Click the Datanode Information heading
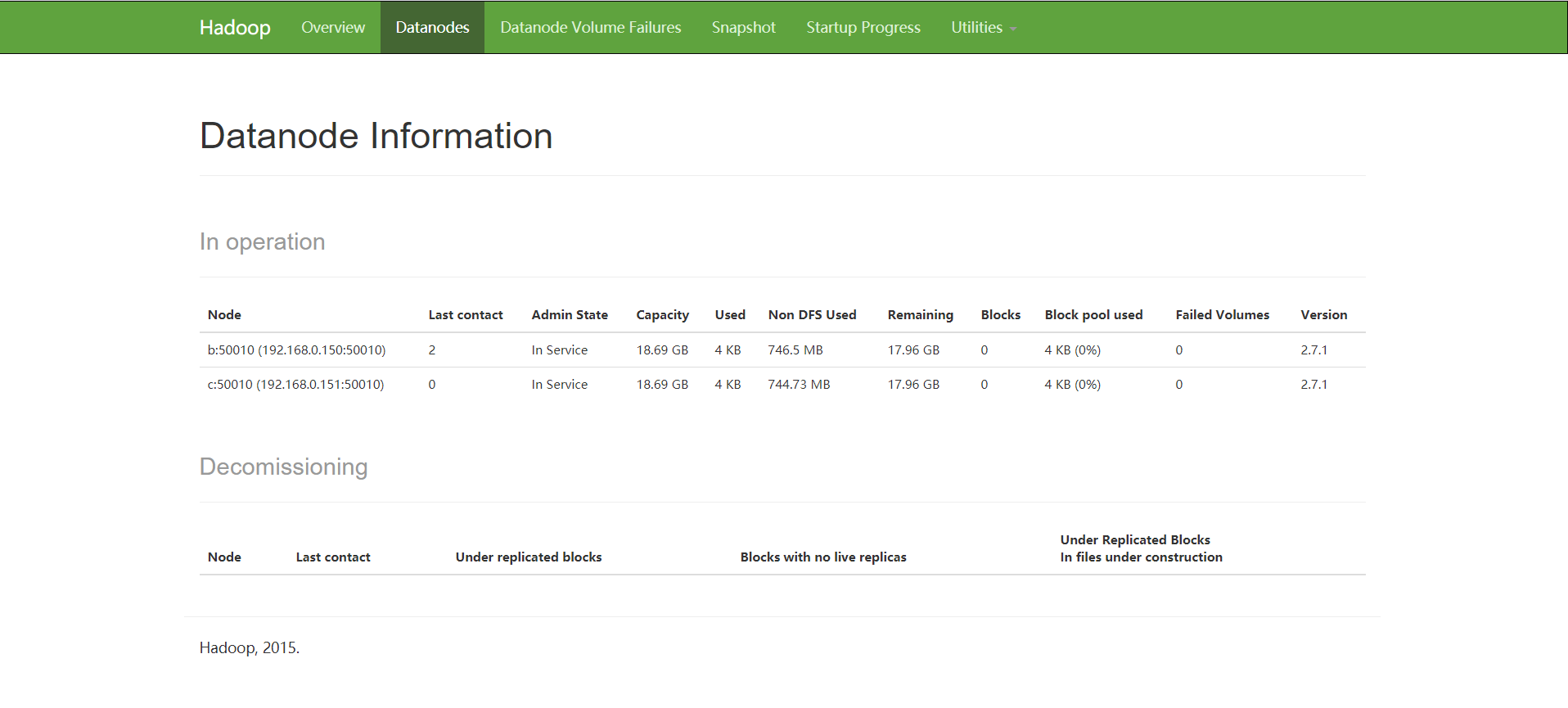This screenshot has height=708, width=1568. (x=376, y=136)
